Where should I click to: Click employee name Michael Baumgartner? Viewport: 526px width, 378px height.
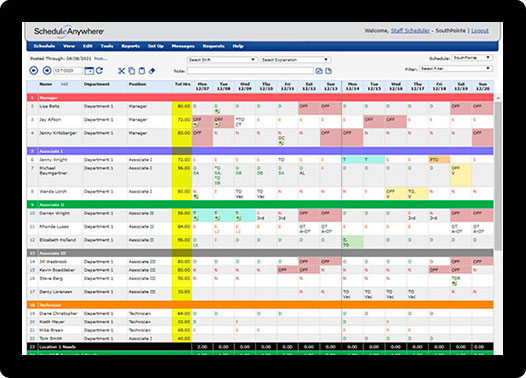pyautogui.click(x=53, y=171)
